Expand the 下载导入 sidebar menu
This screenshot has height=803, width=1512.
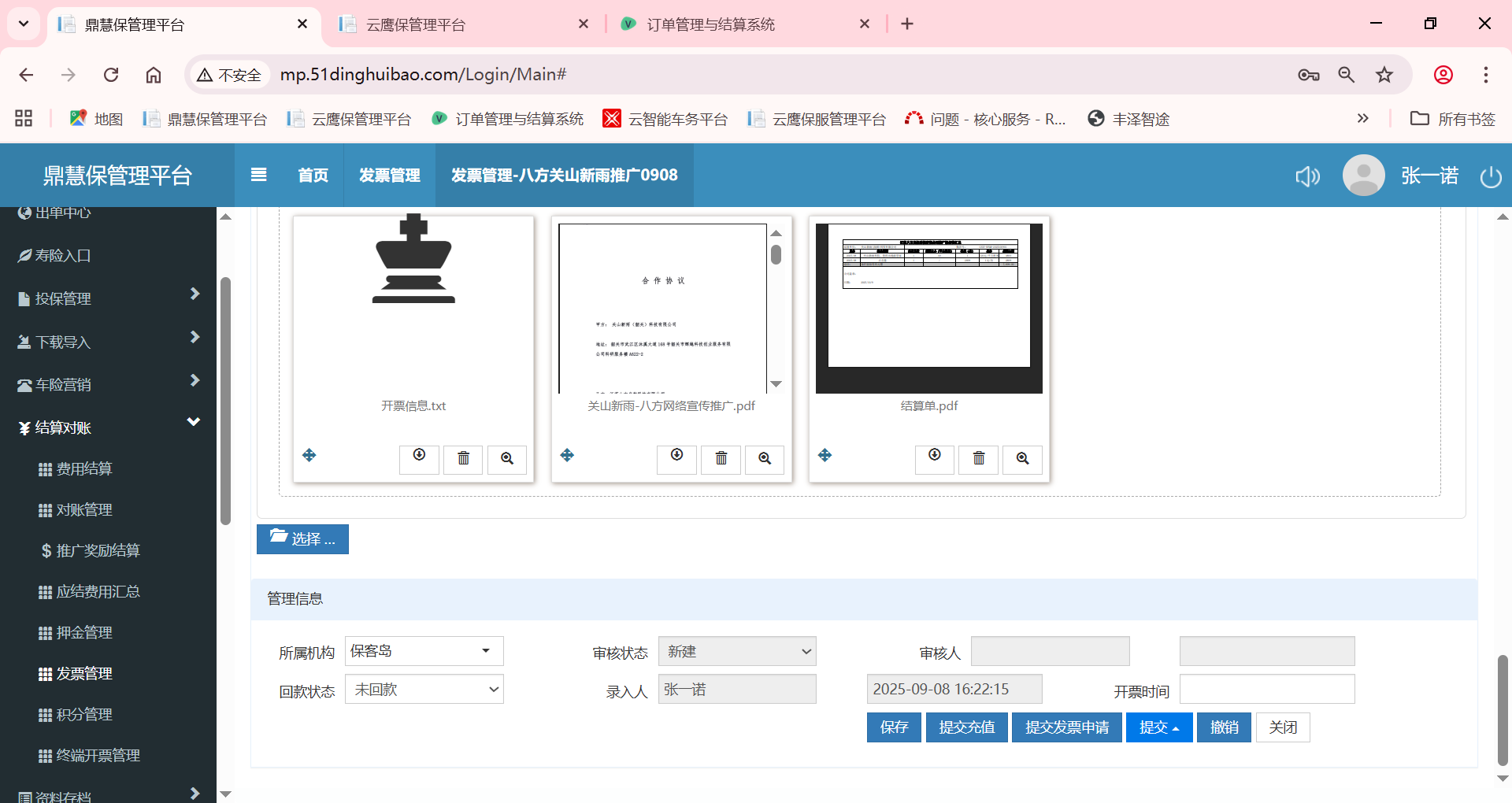click(109, 342)
